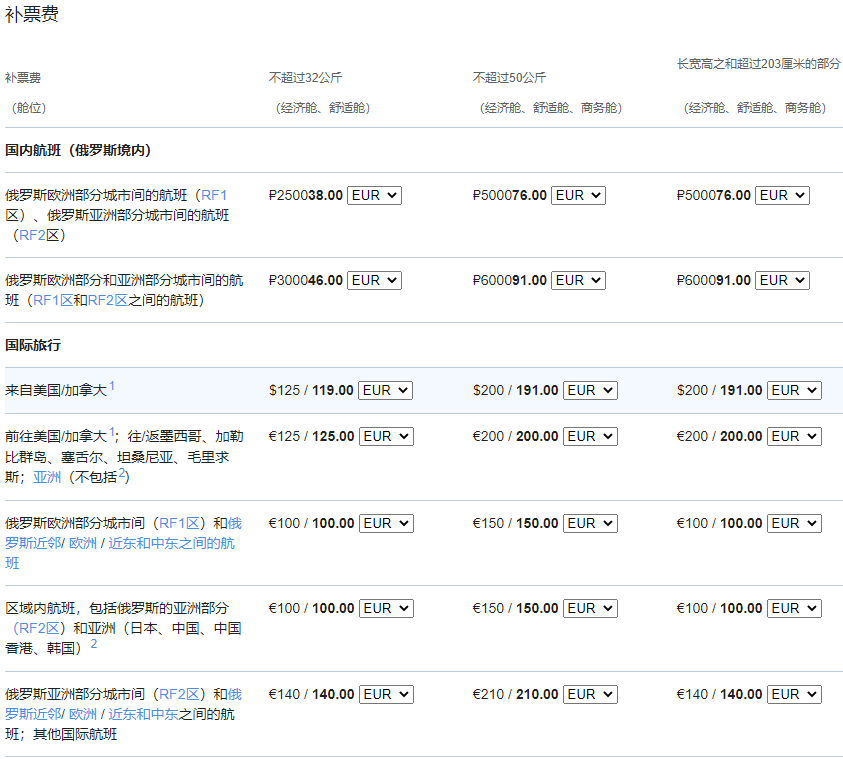Open RF2区 link in 区域内航班 row
Screen dimensions: 843x759
(40, 628)
